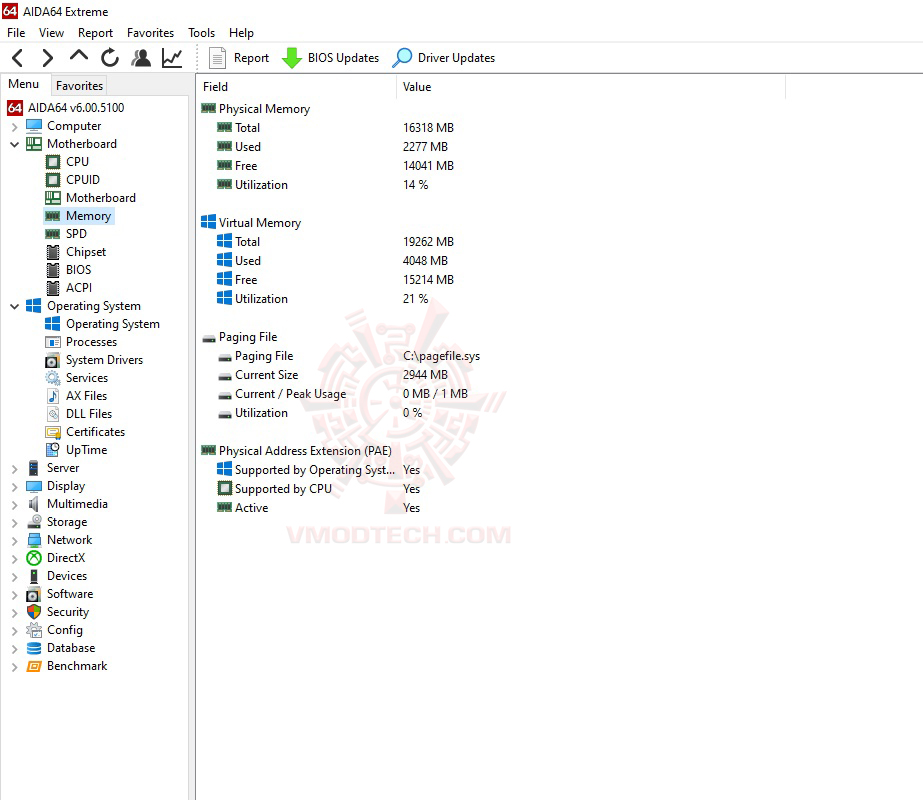Open the Help menu

pyautogui.click(x=241, y=33)
